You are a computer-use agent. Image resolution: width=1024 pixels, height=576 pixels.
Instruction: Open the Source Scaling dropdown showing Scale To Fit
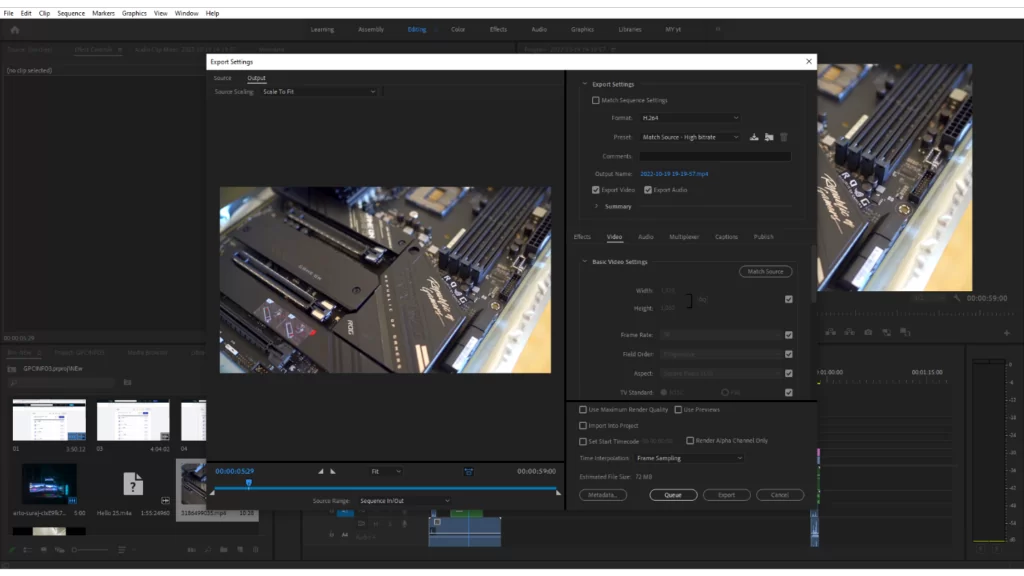[x=319, y=92]
